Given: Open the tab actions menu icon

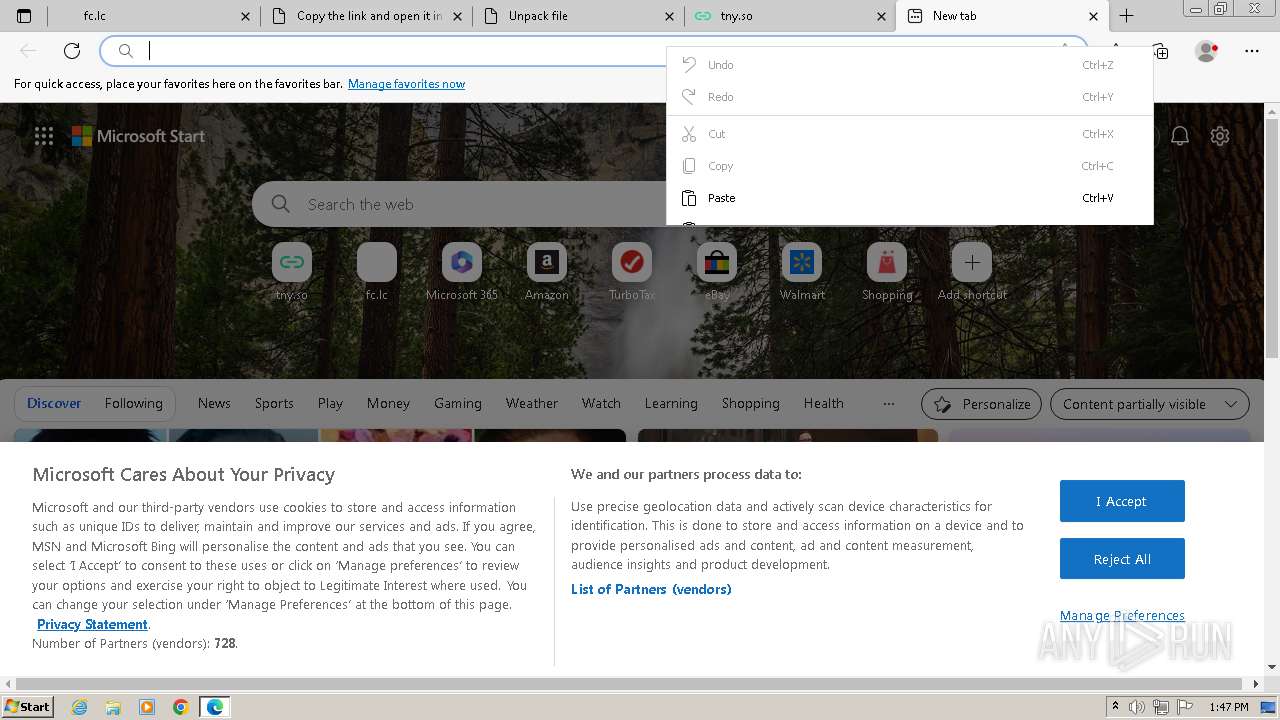Looking at the screenshot, I should [24, 16].
